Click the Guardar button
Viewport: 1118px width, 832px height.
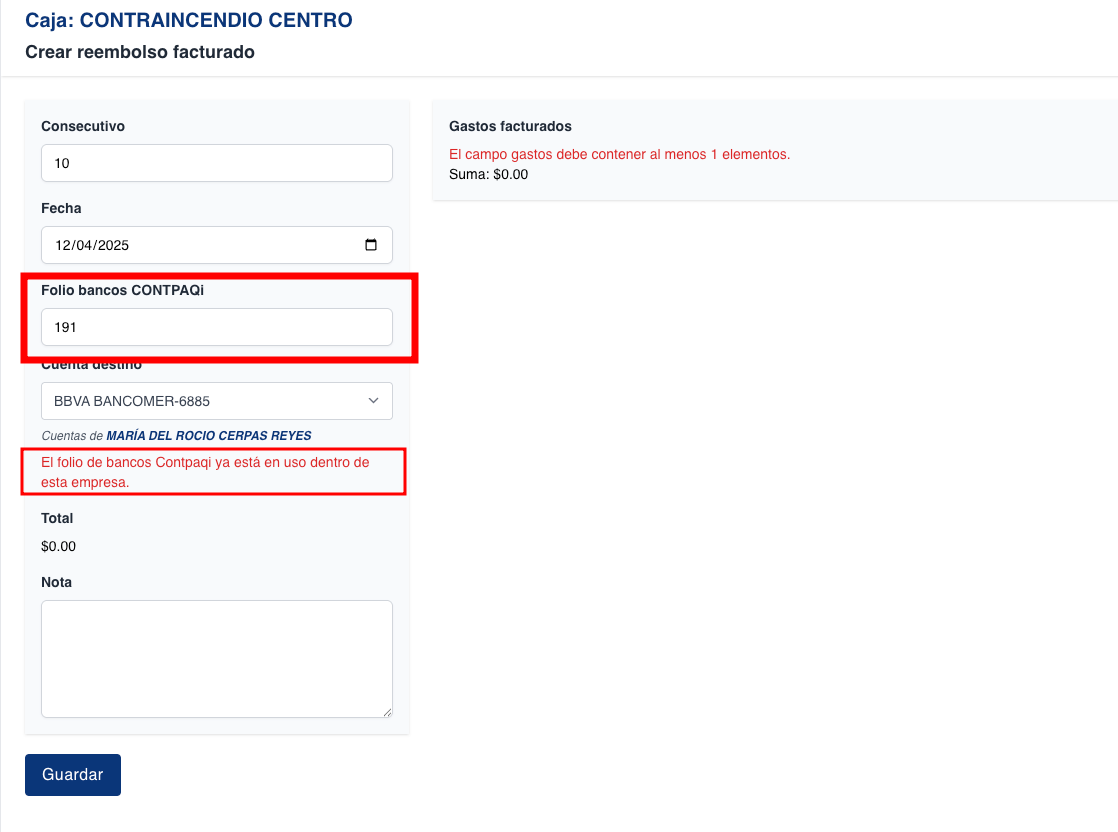pos(72,774)
